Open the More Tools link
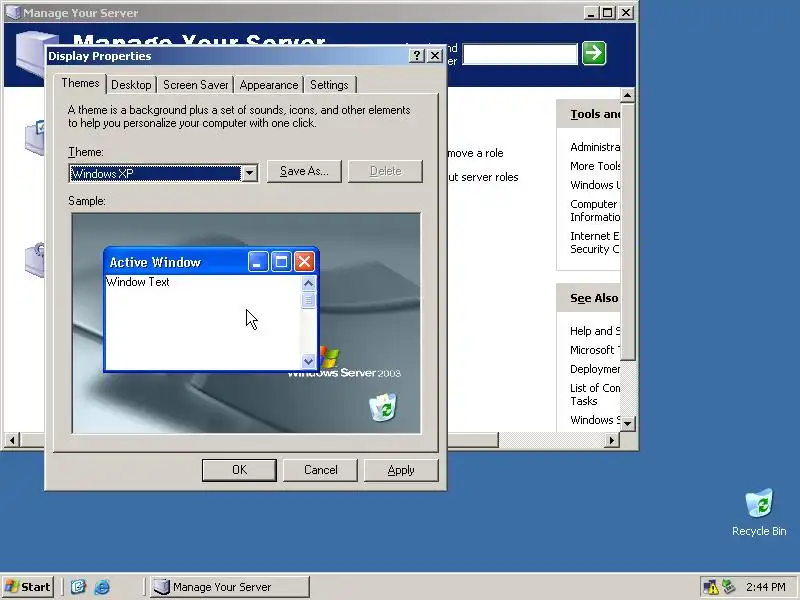 pos(595,166)
